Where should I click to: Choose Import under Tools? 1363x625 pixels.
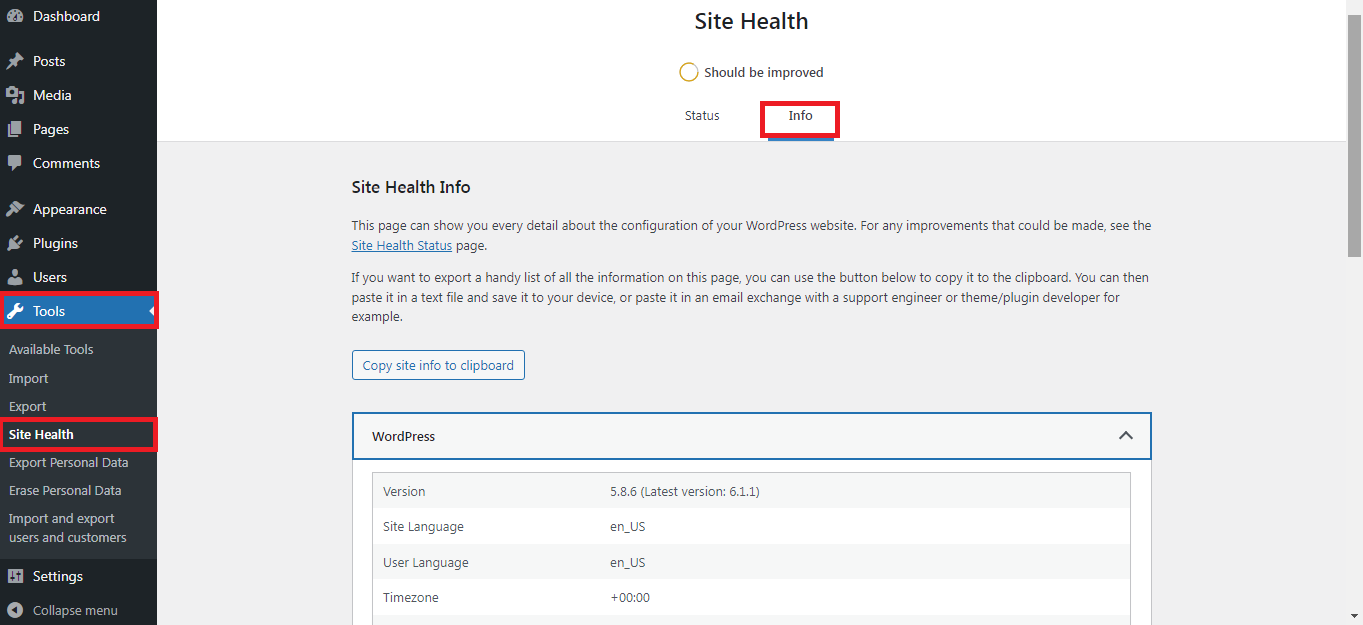click(x=28, y=378)
